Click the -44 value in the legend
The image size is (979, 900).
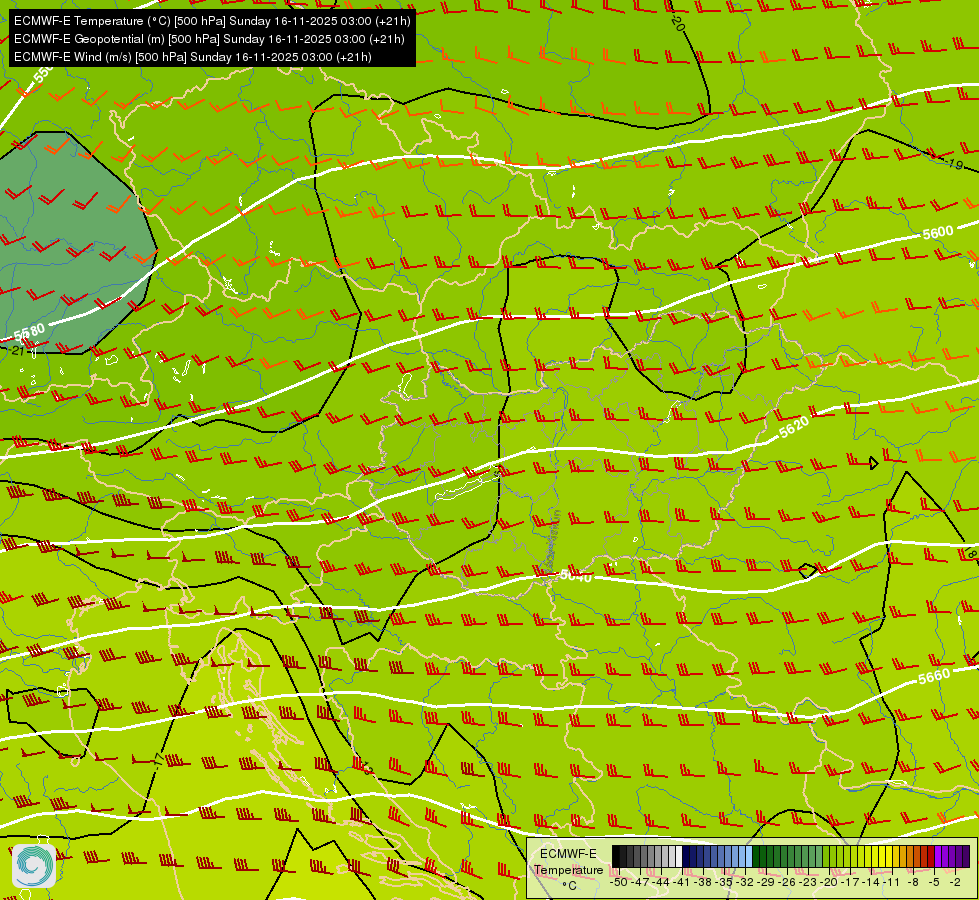[661, 883]
